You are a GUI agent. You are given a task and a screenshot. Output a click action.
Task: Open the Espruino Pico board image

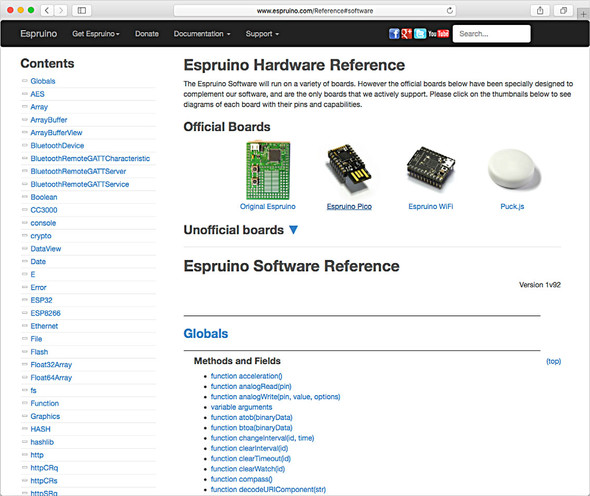(x=349, y=169)
